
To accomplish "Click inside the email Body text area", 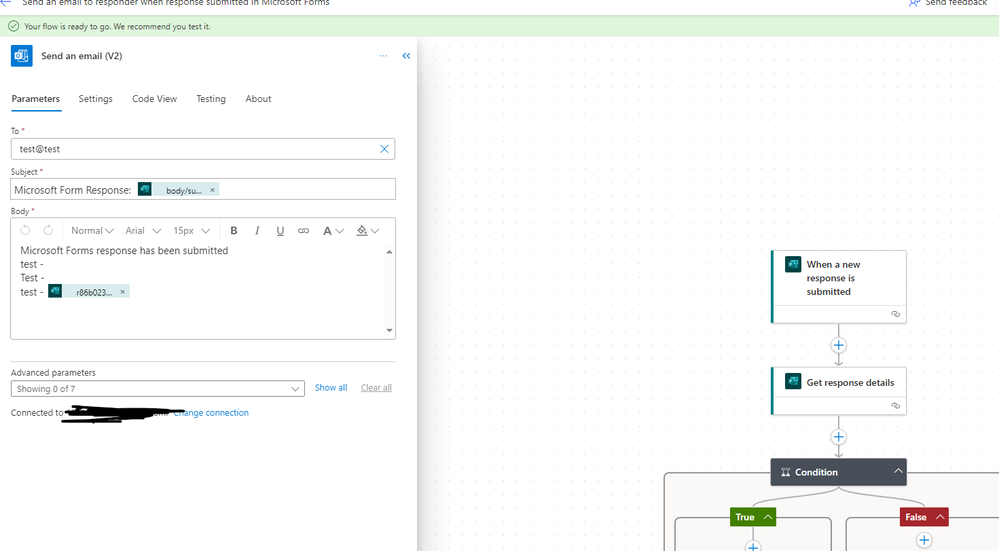I will (198, 290).
